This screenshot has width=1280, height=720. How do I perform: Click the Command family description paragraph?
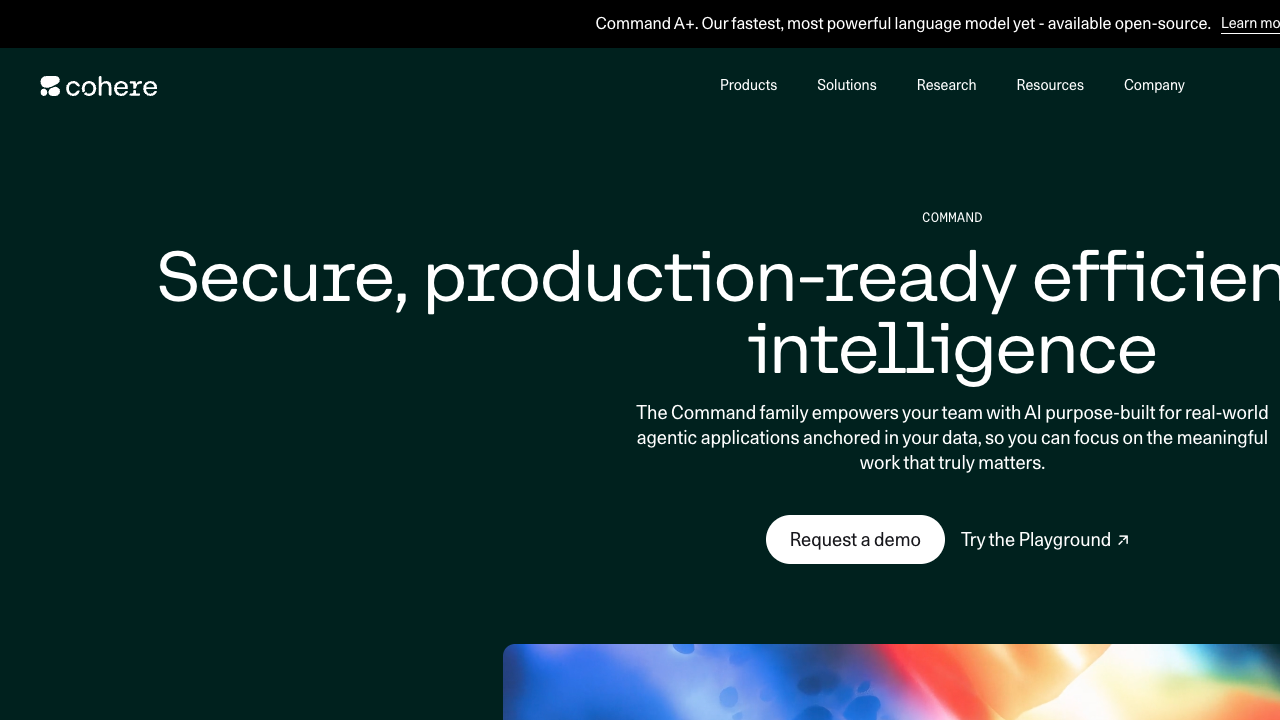pos(952,437)
